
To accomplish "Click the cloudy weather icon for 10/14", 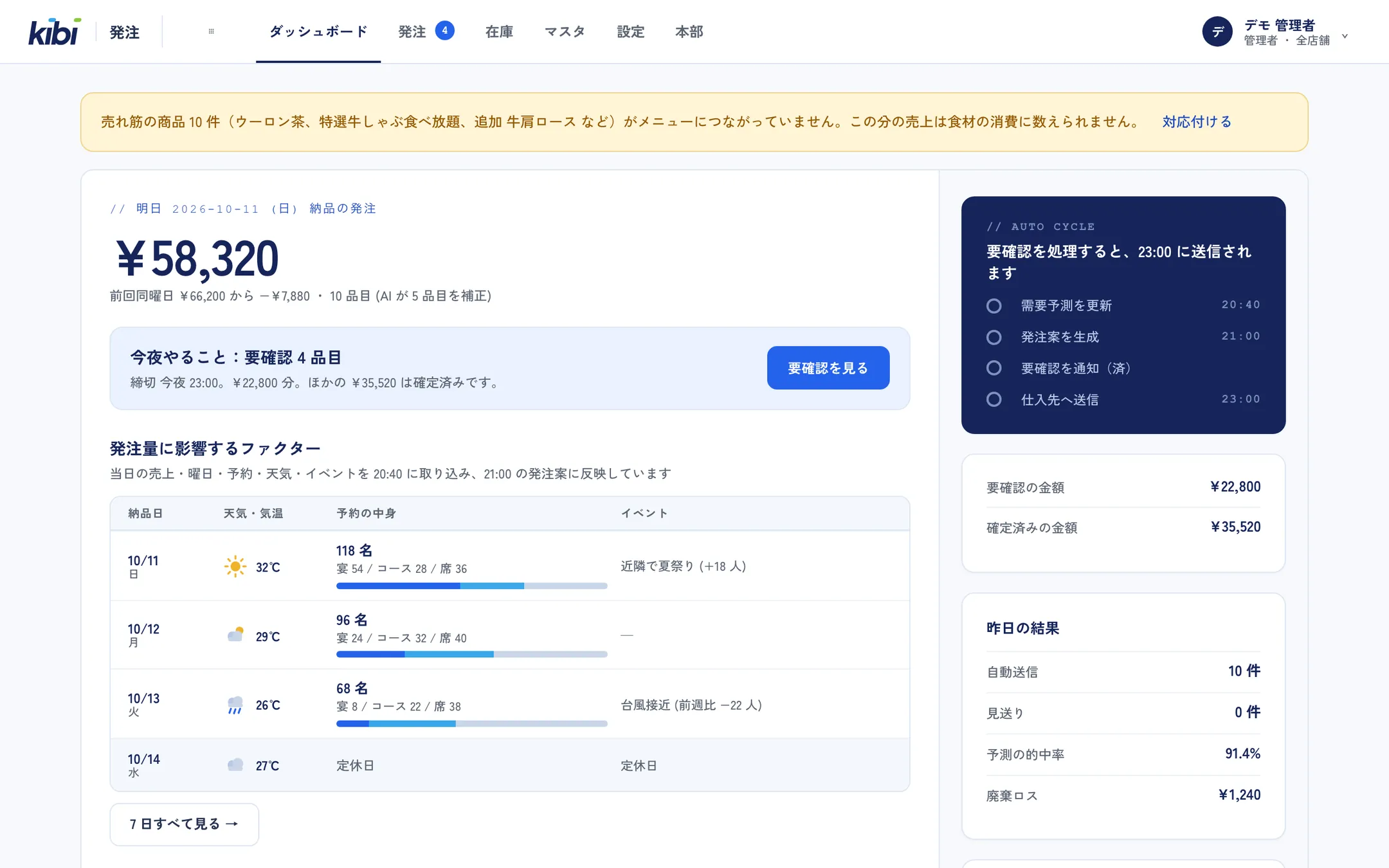I will 235,765.
